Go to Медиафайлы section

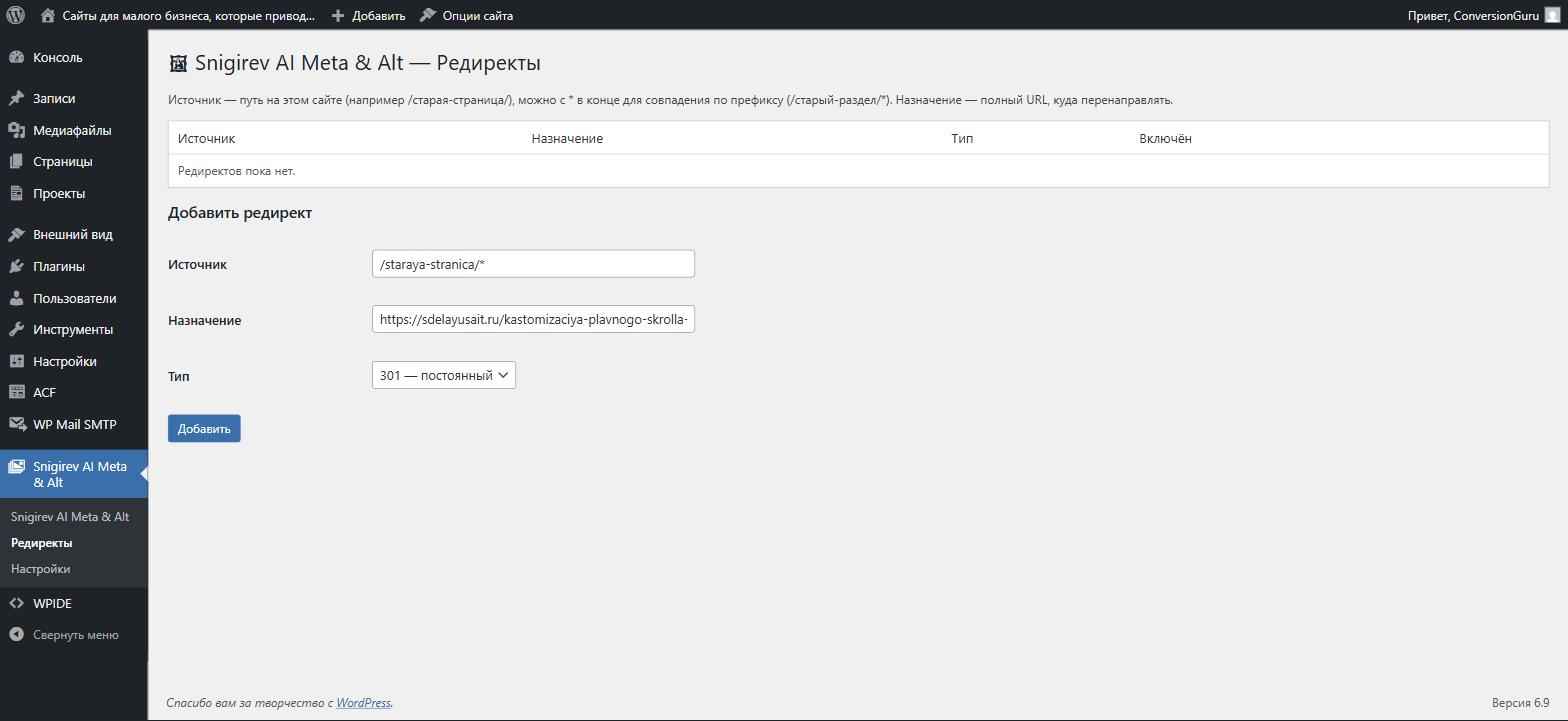click(74, 131)
